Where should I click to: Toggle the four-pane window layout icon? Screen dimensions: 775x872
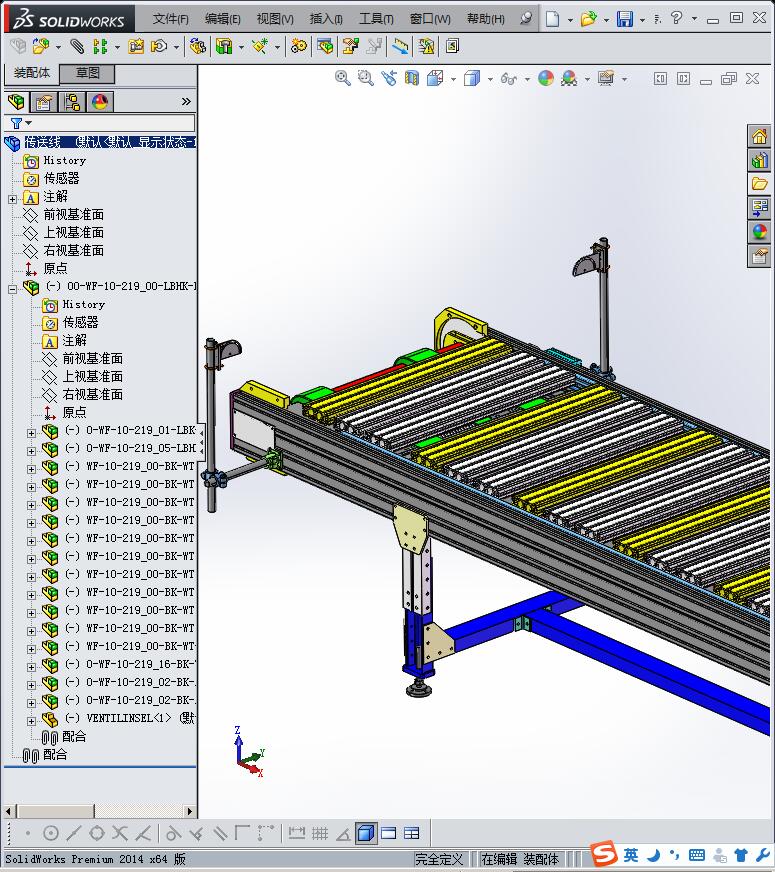tap(411, 833)
